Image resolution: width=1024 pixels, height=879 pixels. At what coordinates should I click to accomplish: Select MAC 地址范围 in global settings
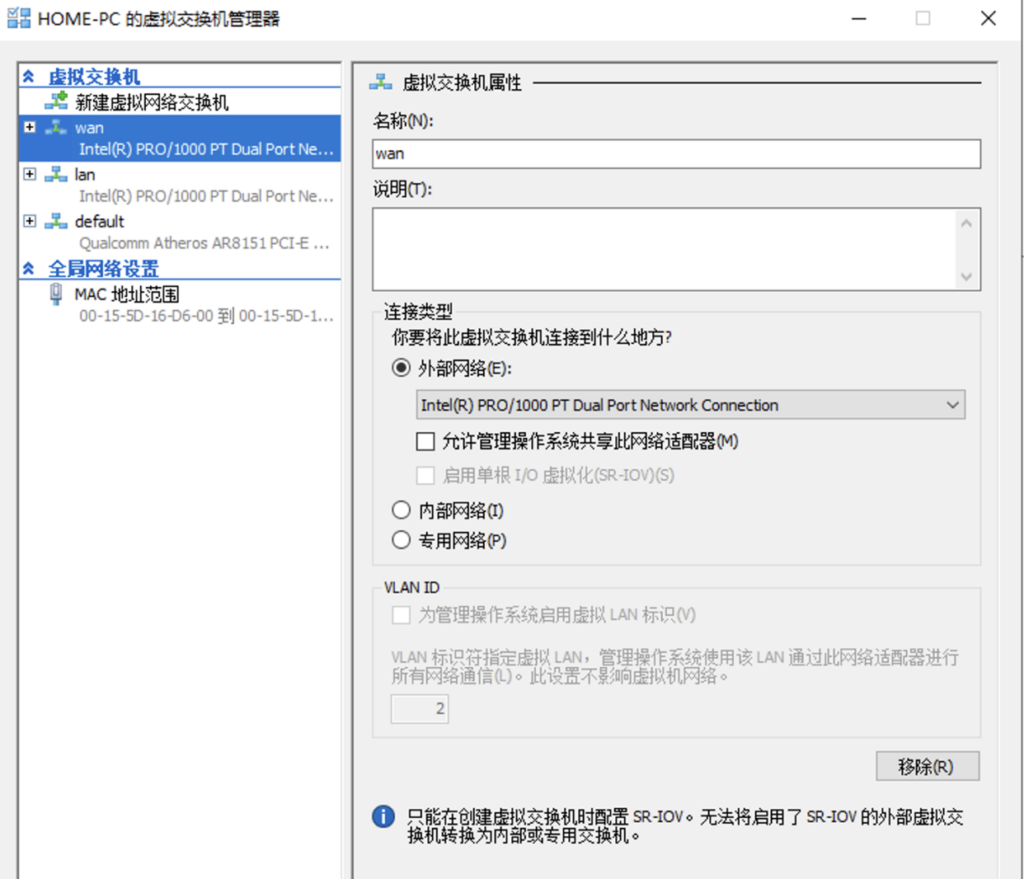[x=127, y=295]
